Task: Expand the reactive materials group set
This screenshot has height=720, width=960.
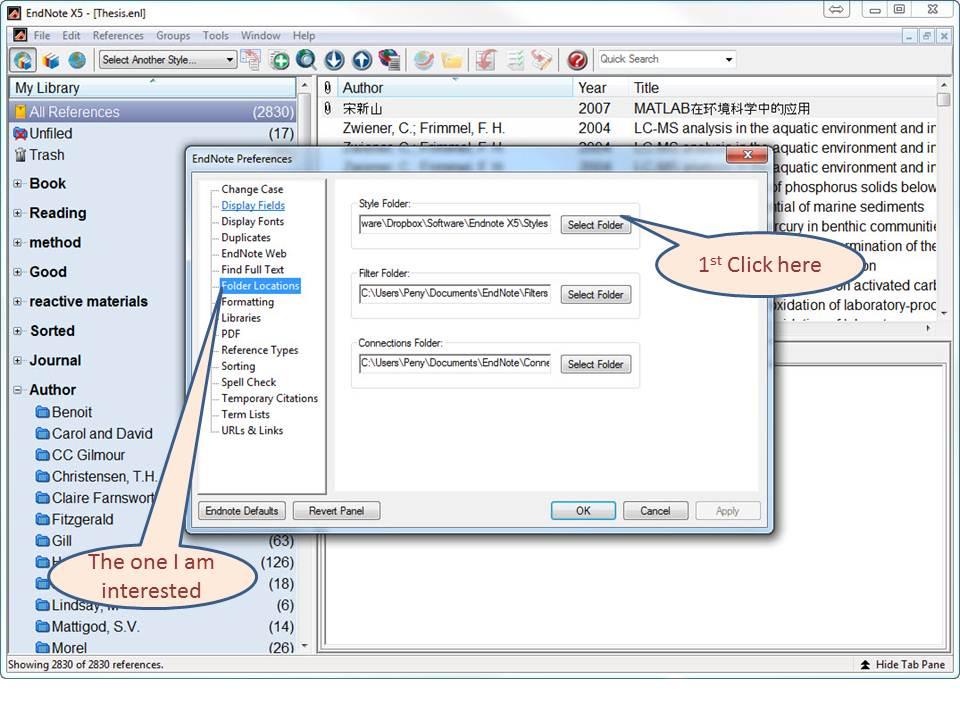Action: point(18,301)
